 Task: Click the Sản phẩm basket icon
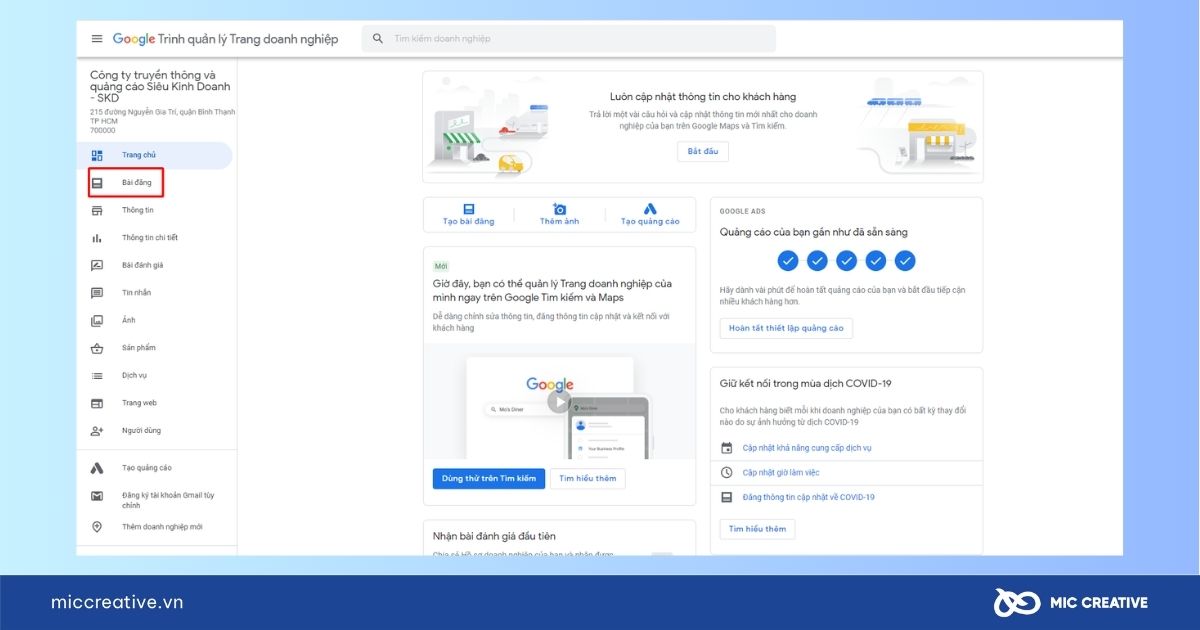point(97,348)
